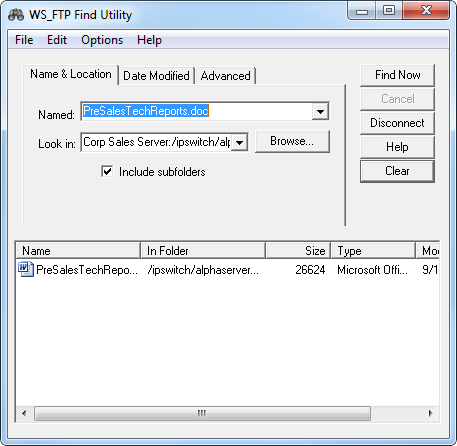The image size is (457, 446).
Task: Switch to the Date Modified tab
Action: pos(156,76)
